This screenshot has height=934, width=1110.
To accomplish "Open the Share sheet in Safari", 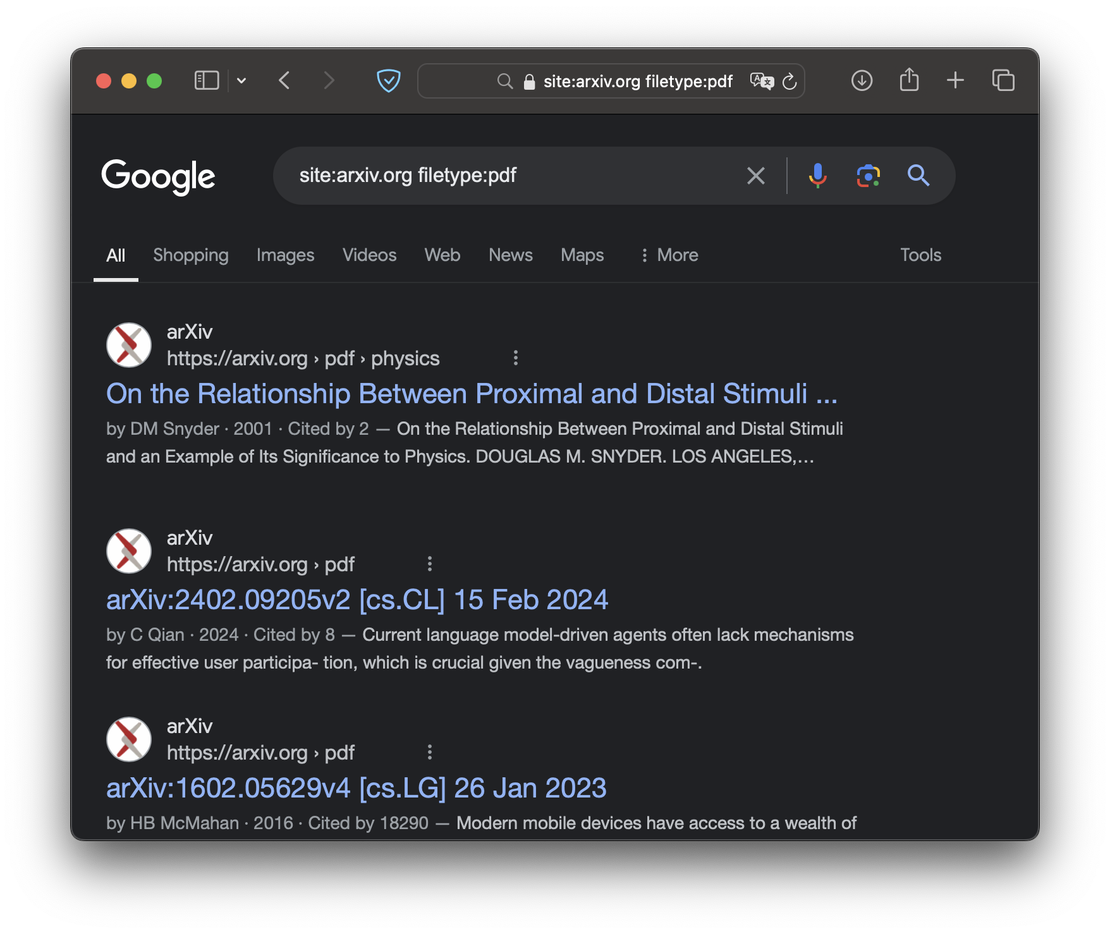I will [908, 80].
